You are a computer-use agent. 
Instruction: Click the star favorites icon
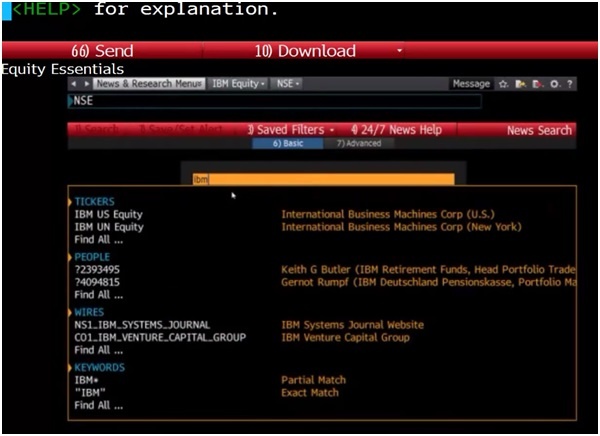(x=503, y=84)
